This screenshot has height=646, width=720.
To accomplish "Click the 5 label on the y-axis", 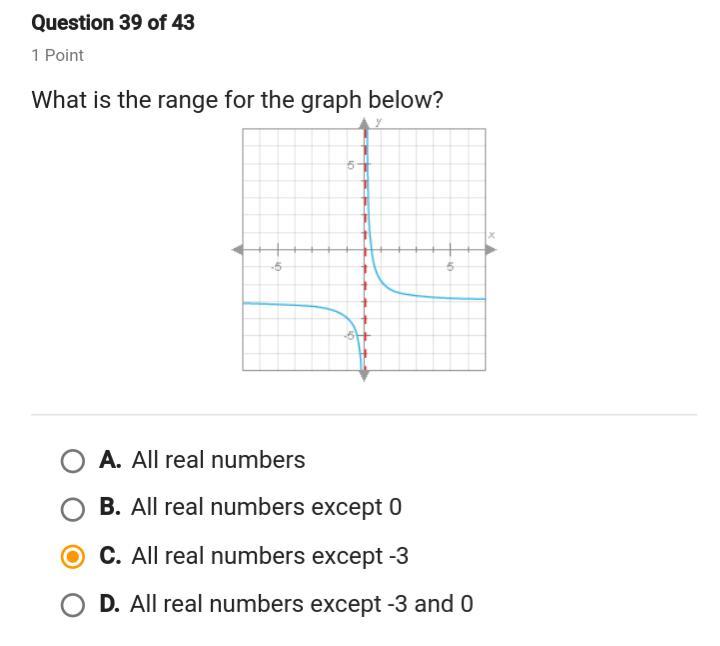I will pos(351,165).
